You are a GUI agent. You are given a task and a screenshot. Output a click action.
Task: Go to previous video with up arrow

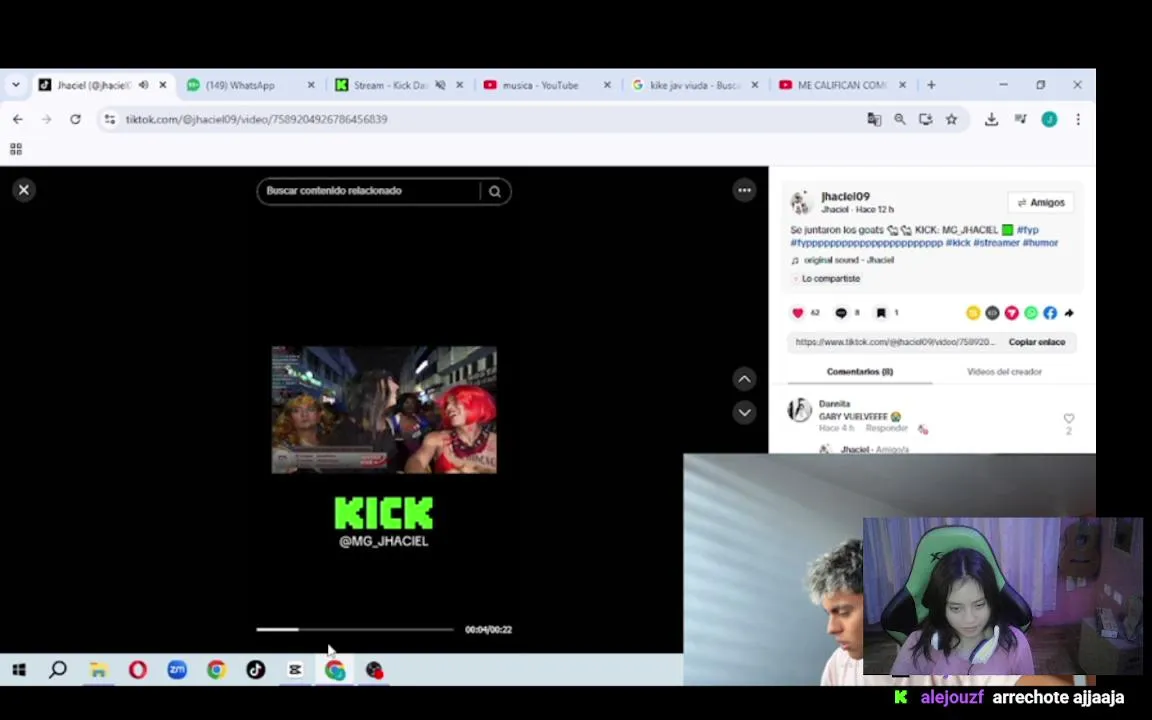[744, 379]
